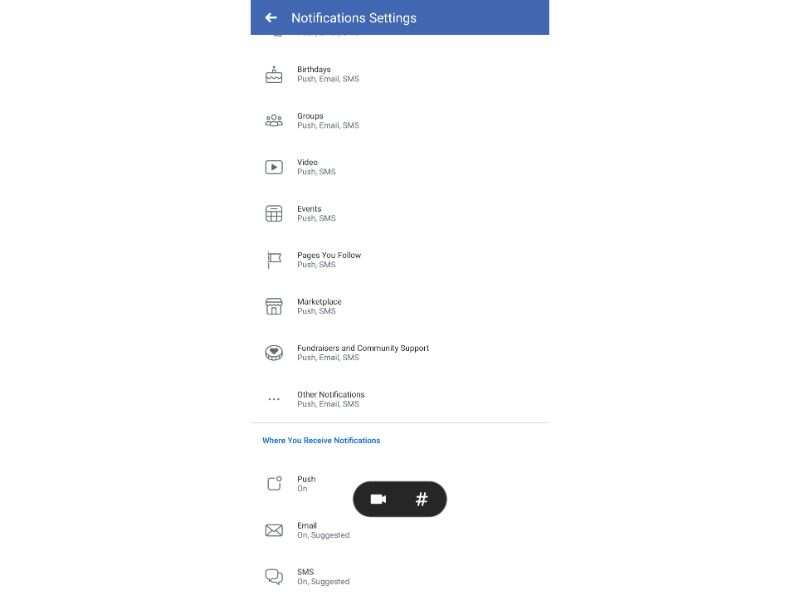Navigate back using the back arrow

pyautogui.click(x=270, y=17)
